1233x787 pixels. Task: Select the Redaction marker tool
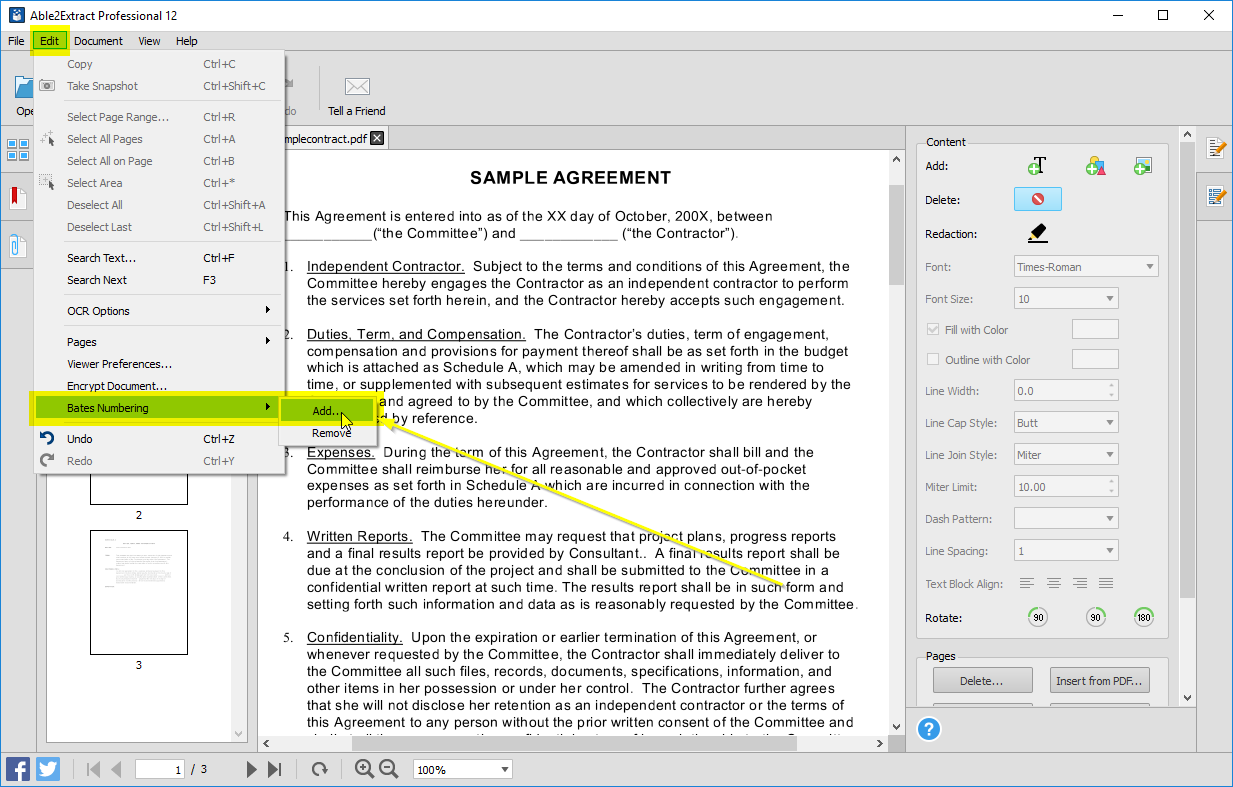pyautogui.click(x=1037, y=233)
